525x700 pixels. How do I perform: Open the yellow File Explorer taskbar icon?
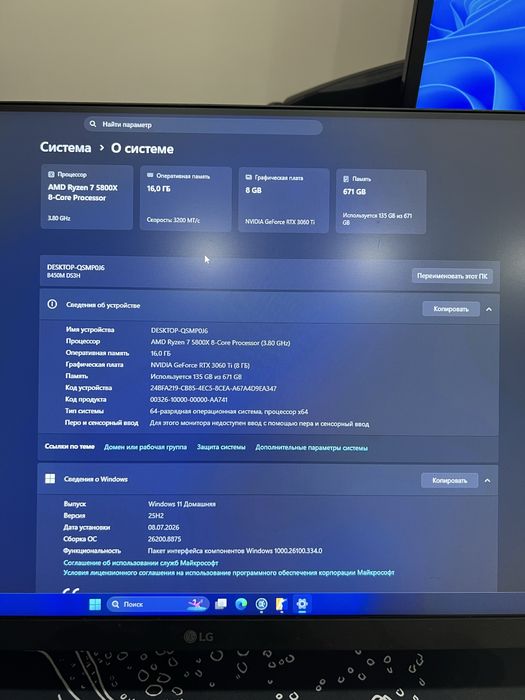click(x=281, y=604)
